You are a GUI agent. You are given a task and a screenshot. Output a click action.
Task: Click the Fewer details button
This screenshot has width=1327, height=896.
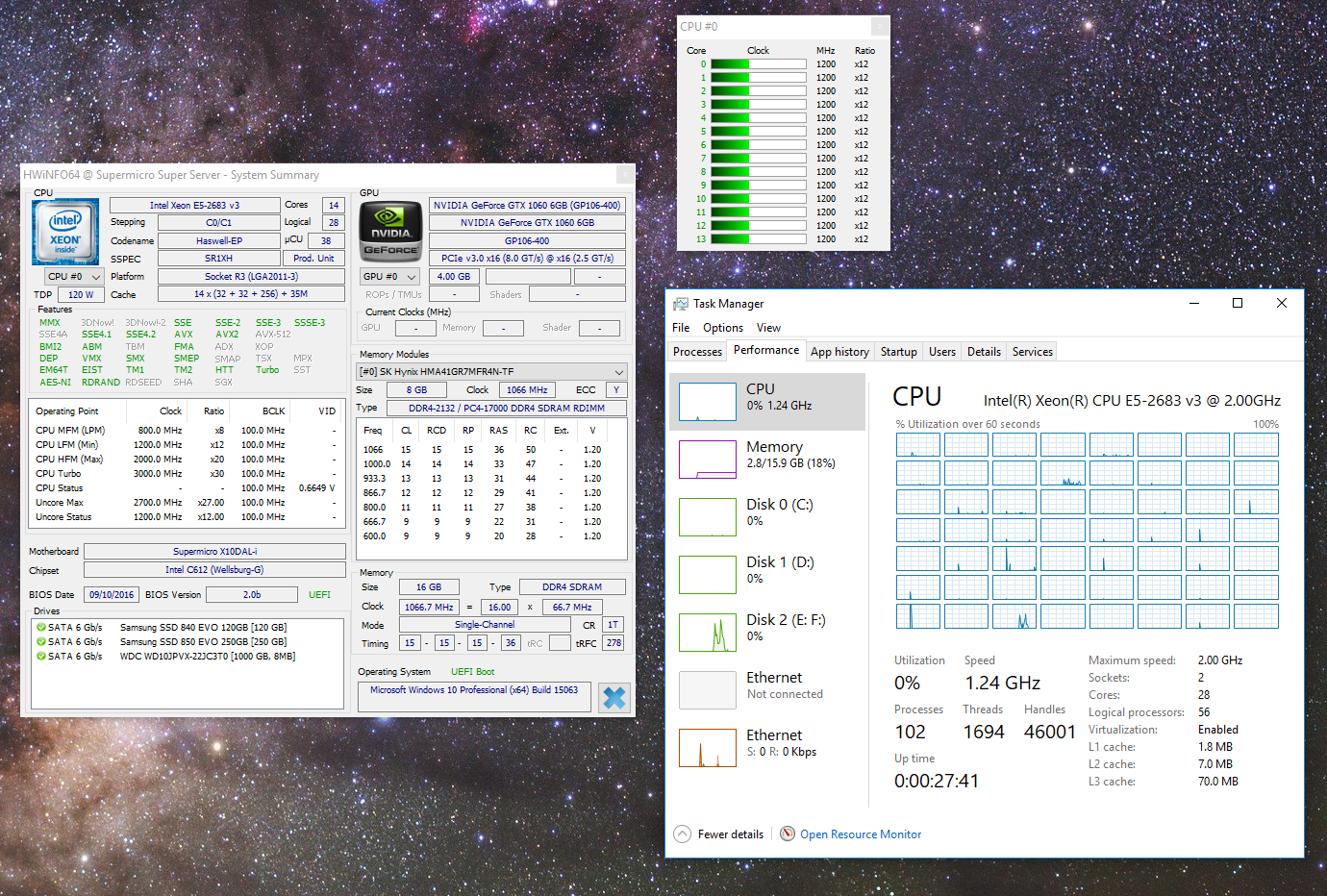pyautogui.click(x=719, y=834)
